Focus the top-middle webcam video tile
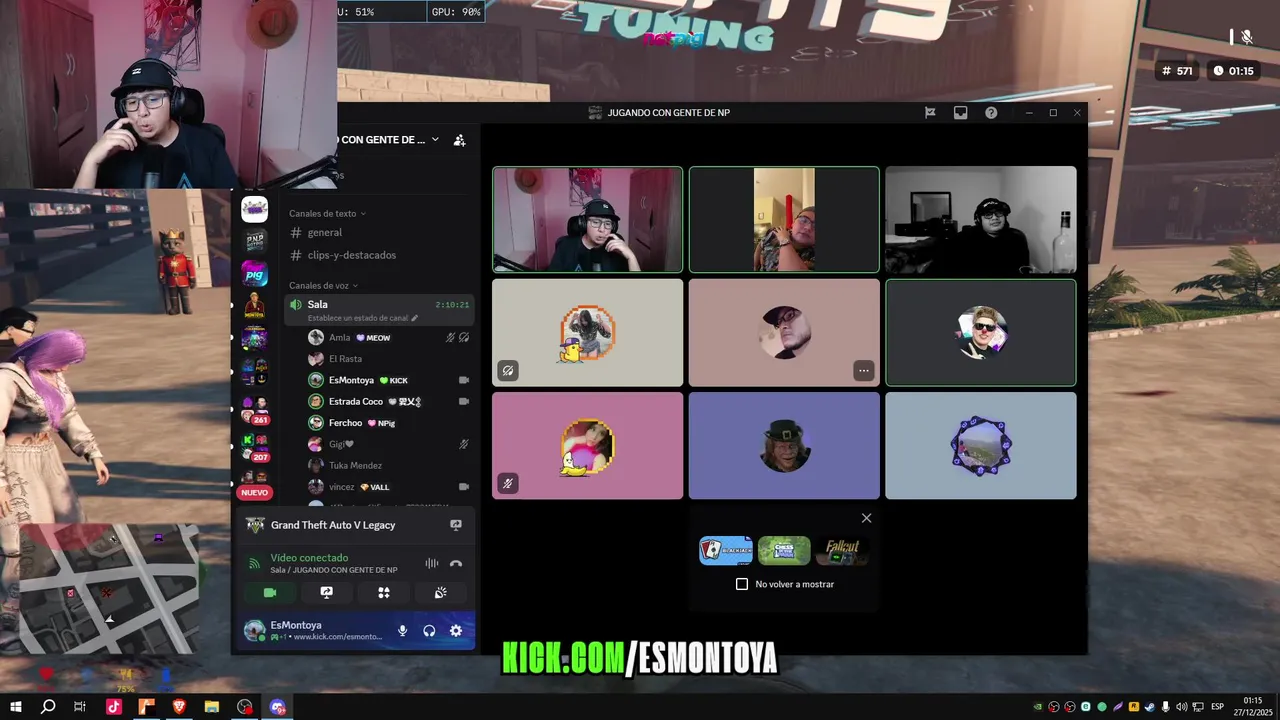 [784, 219]
